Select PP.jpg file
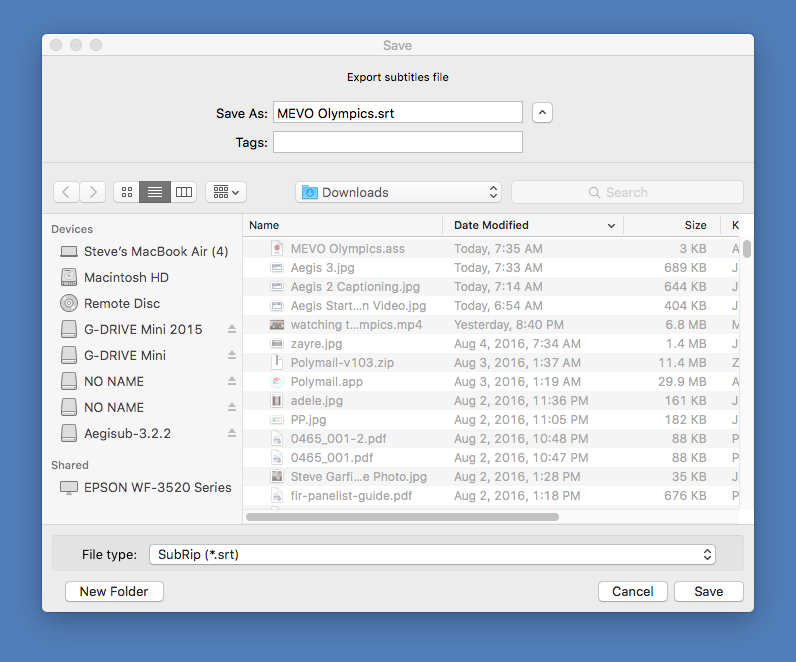Image resolution: width=796 pixels, height=662 pixels. 491,420
